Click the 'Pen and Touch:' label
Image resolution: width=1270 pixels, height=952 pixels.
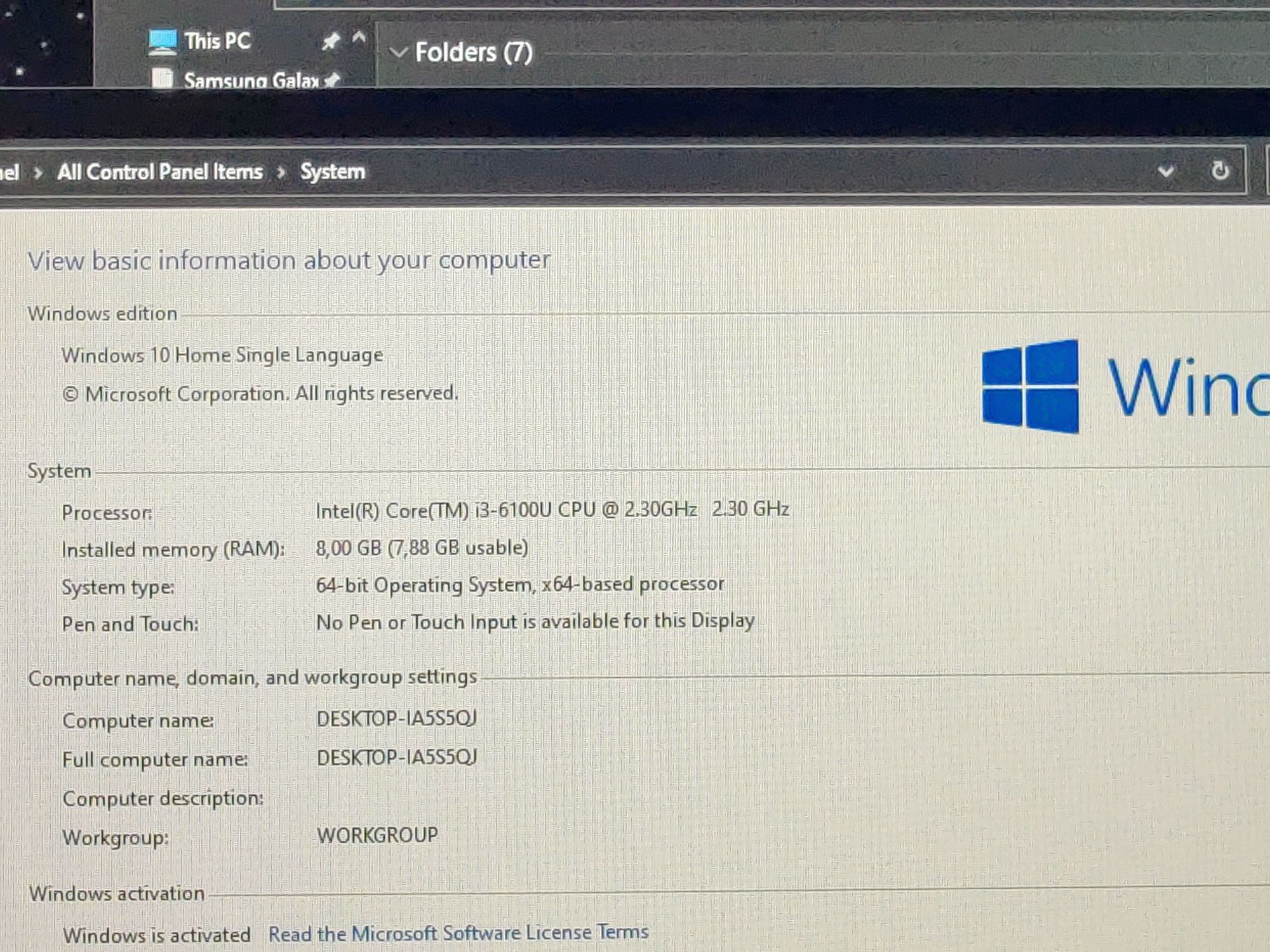130,625
